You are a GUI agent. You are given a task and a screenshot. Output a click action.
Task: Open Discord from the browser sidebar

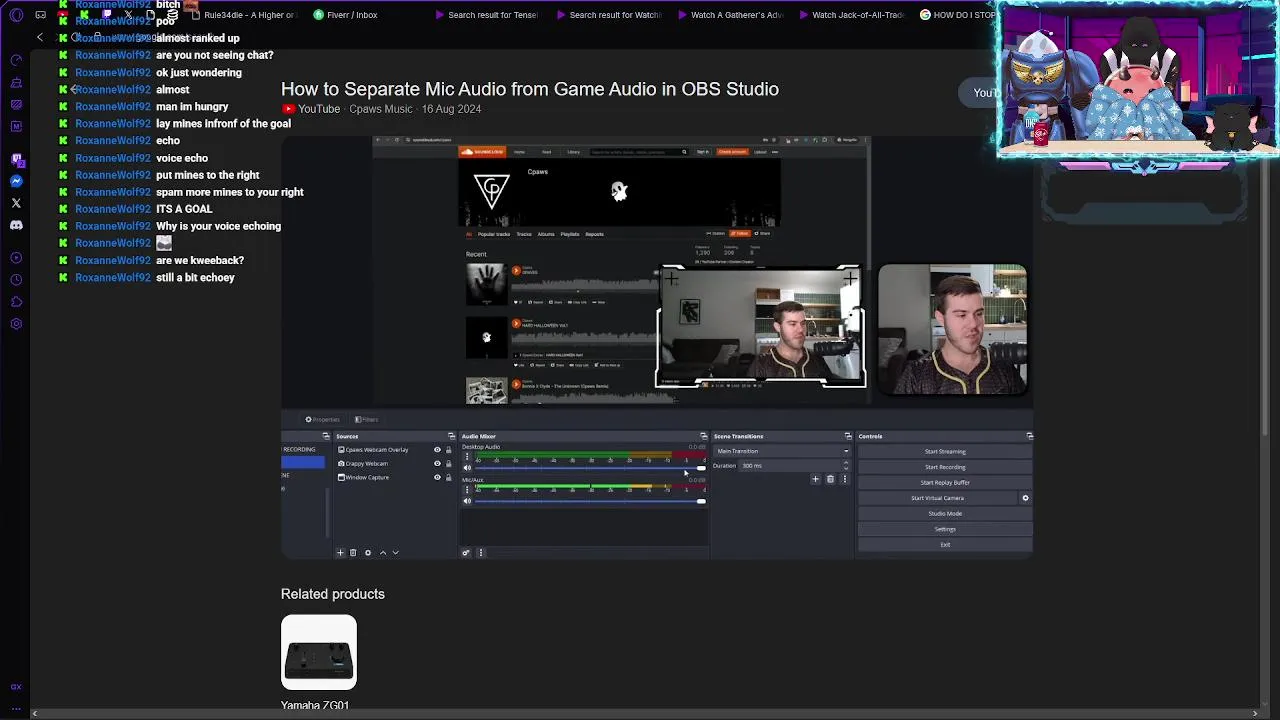(x=16, y=225)
